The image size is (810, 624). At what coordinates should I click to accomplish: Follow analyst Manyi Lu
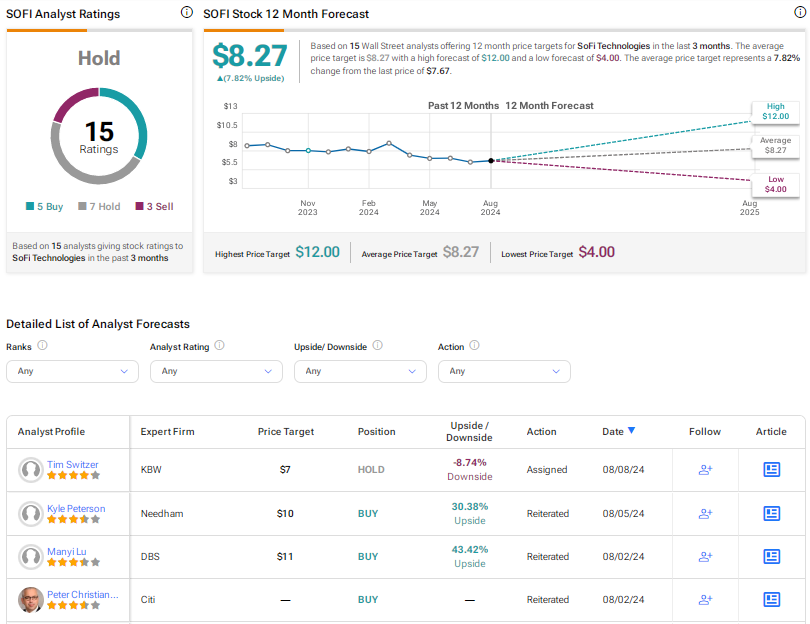[705, 556]
